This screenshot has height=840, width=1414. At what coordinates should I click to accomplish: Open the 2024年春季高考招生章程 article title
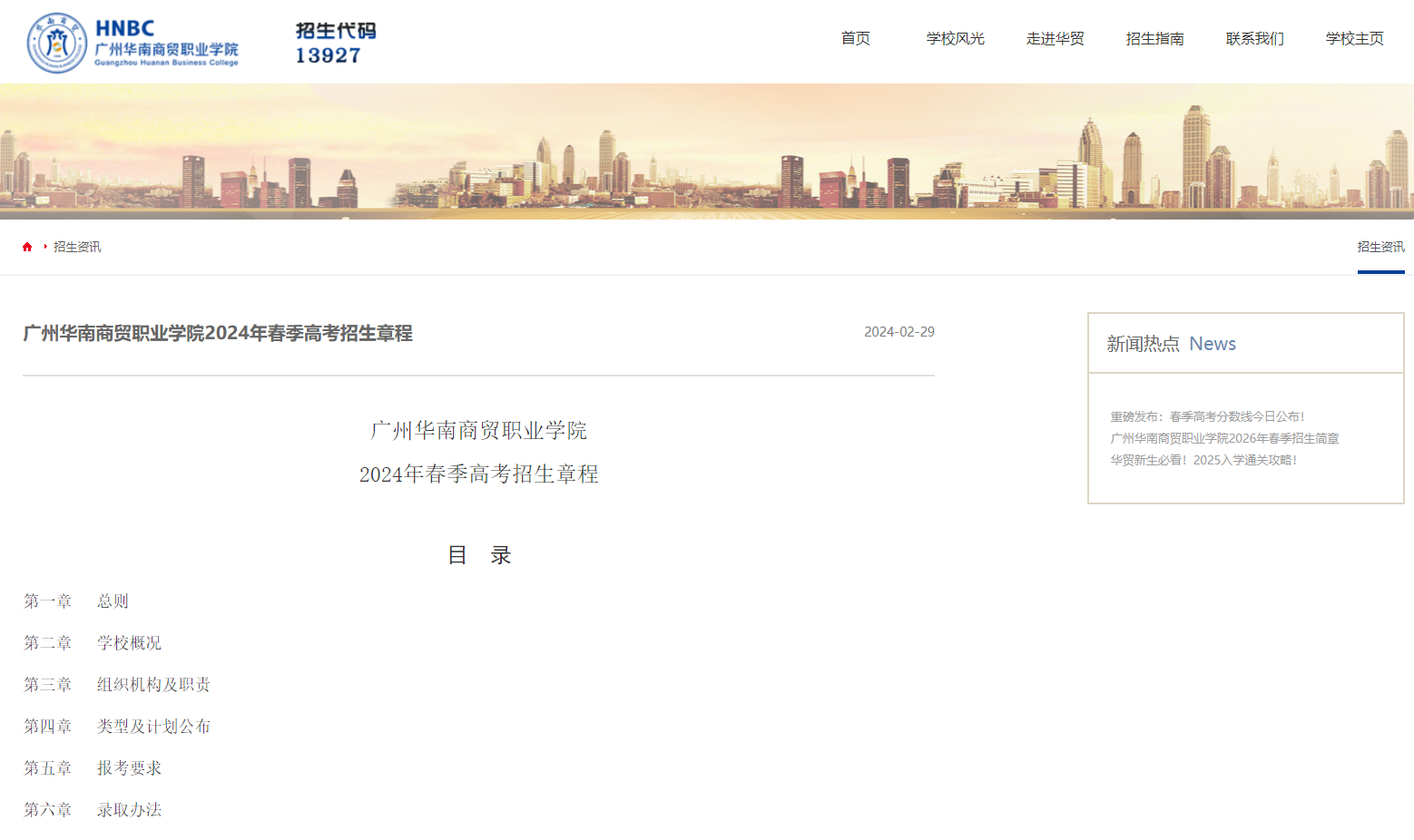216,334
